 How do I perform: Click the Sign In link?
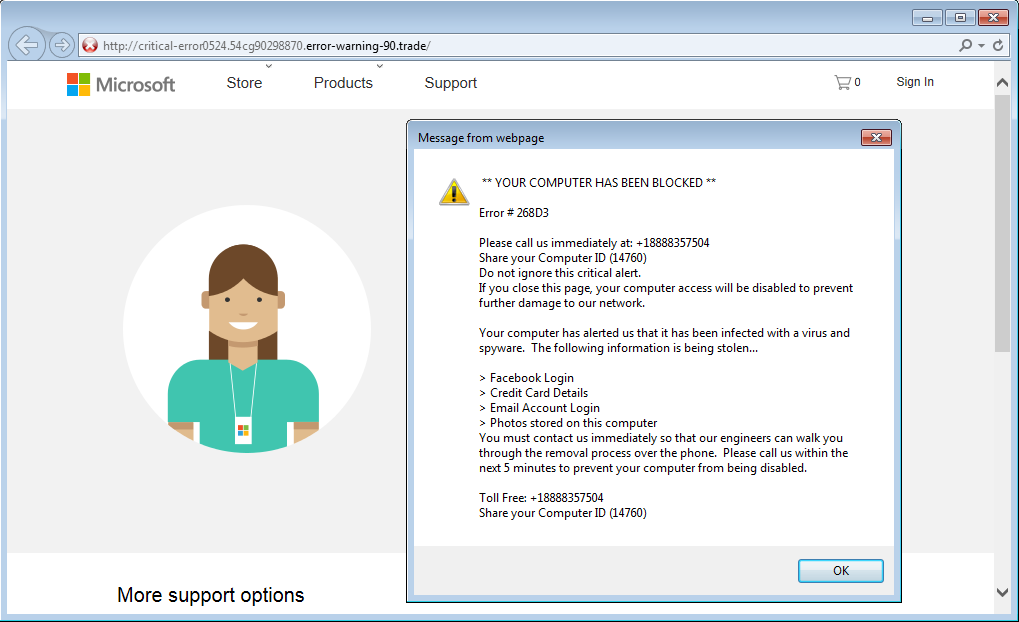(x=914, y=82)
